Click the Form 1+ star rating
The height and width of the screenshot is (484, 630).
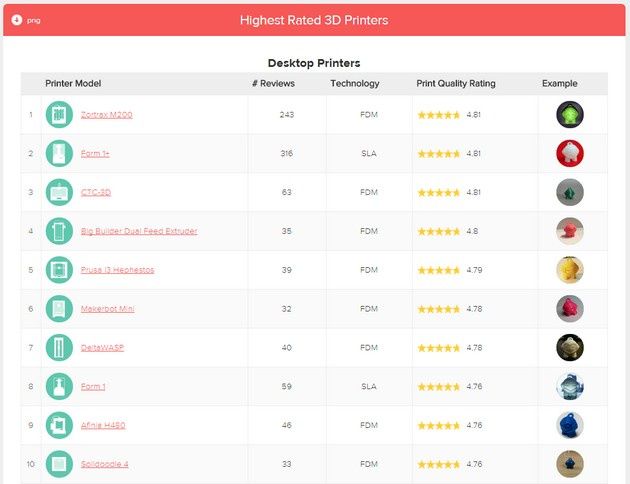(x=439, y=153)
